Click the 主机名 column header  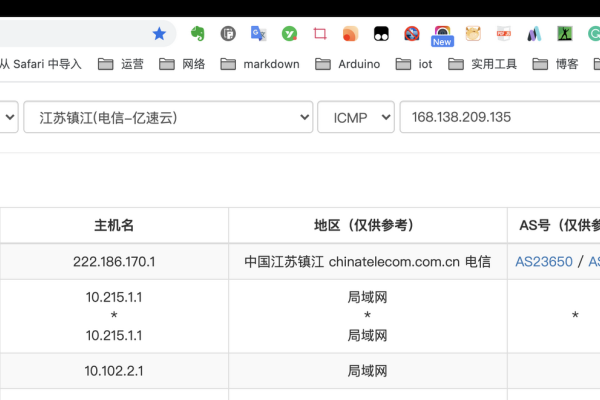pyautogui.click(x=114, y=225)
